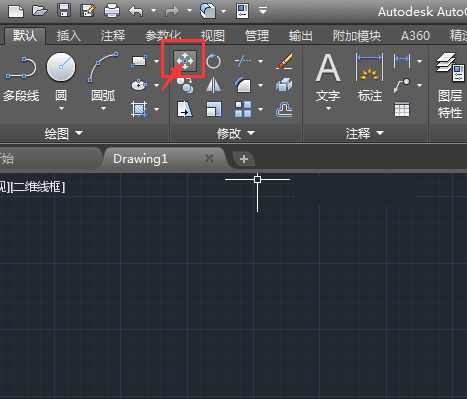
Task: Select the Trim tool
Action: pos(243,61)
